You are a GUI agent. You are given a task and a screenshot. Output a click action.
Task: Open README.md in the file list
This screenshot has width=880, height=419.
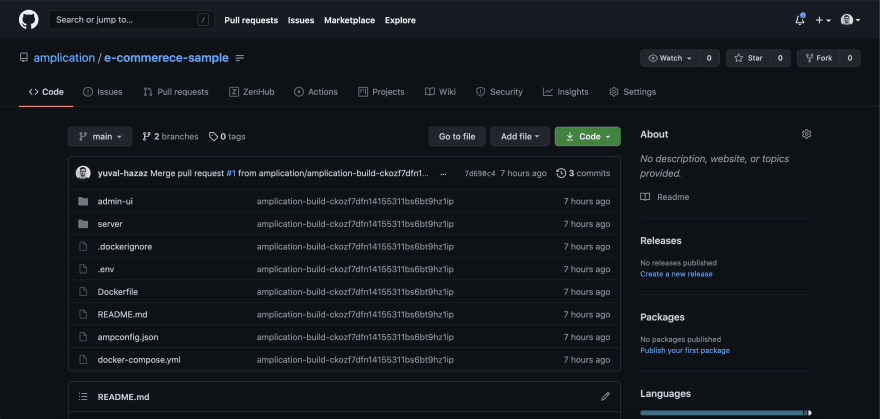coord(122,315)
